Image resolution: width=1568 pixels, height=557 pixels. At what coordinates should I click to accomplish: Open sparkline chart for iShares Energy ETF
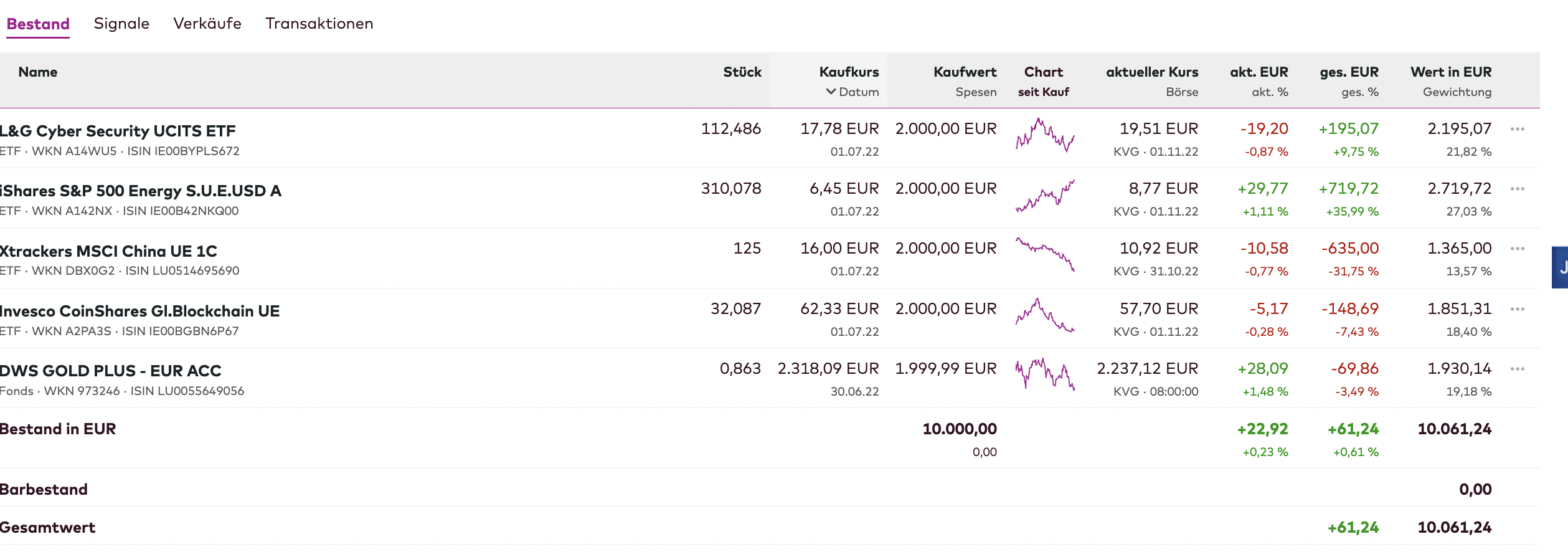[1045, 196]
